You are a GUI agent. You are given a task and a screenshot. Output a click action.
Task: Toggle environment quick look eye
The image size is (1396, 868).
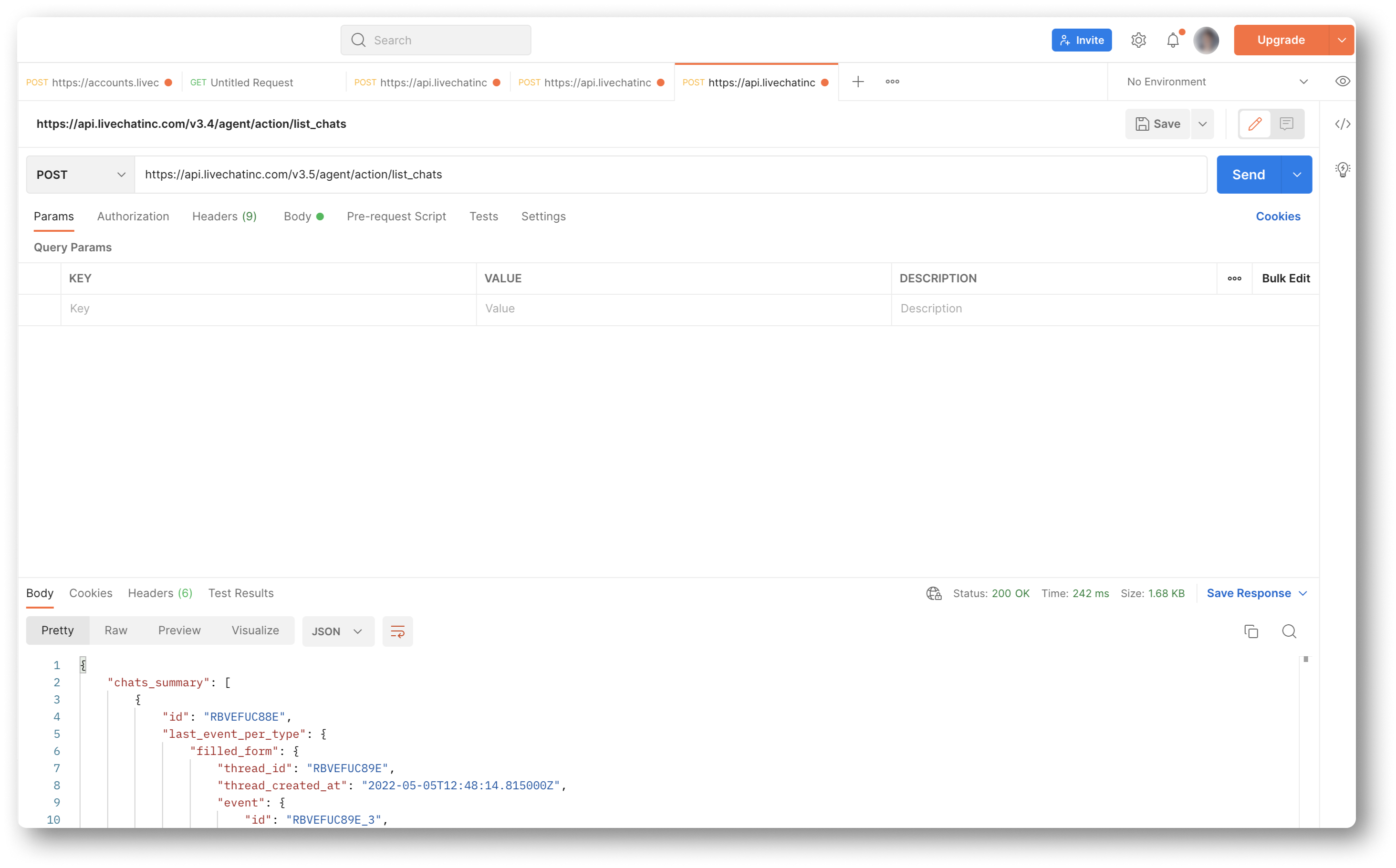point(1343,81)
